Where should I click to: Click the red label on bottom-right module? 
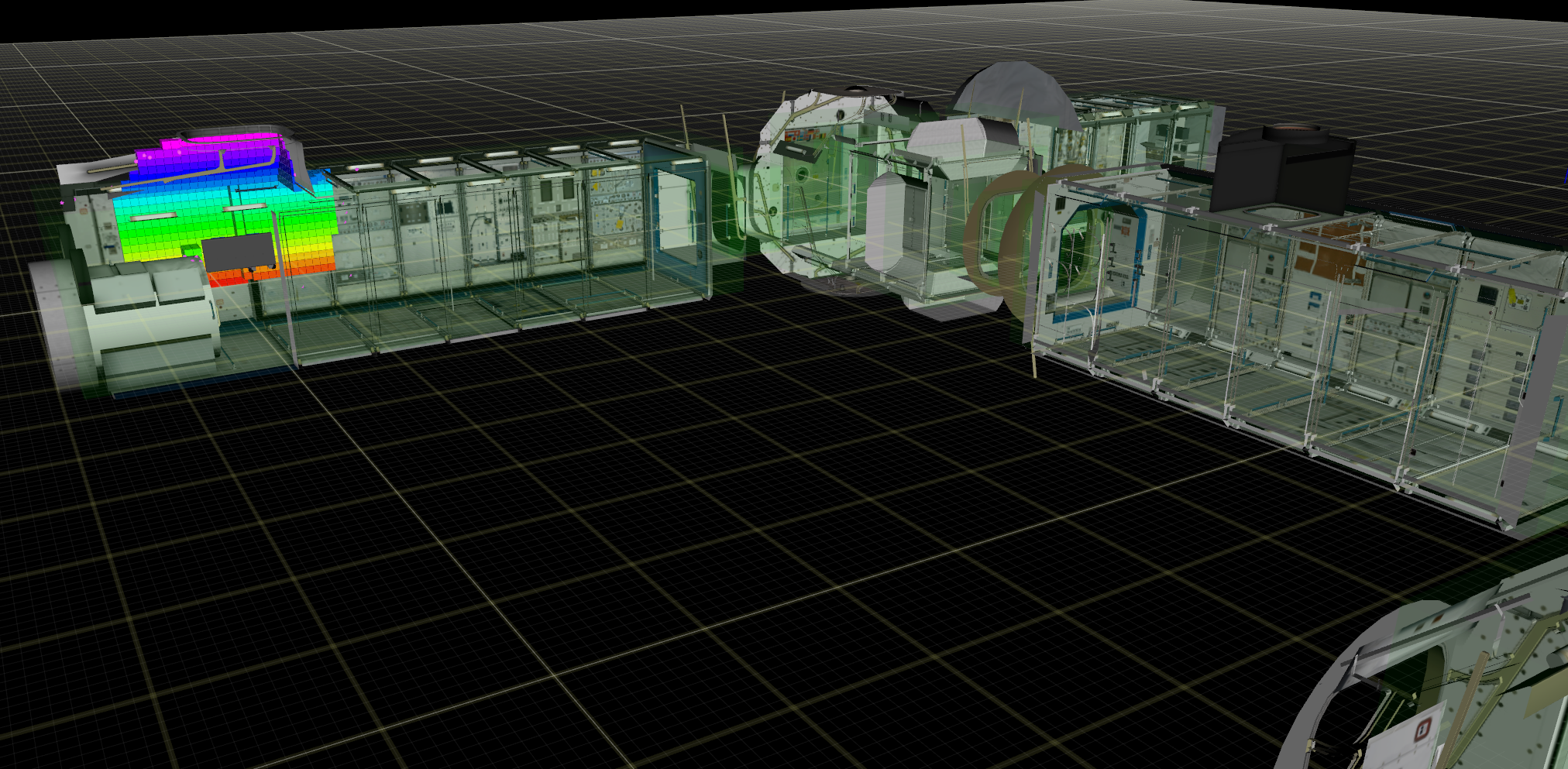click(x=1422, y=730)
